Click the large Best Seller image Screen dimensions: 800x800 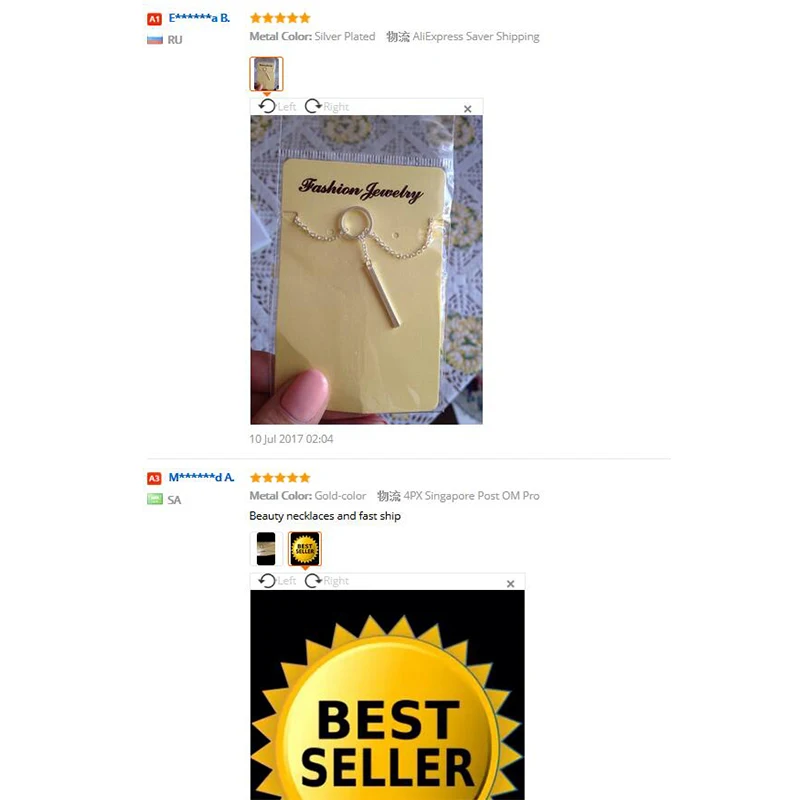(x=387, y=695)
